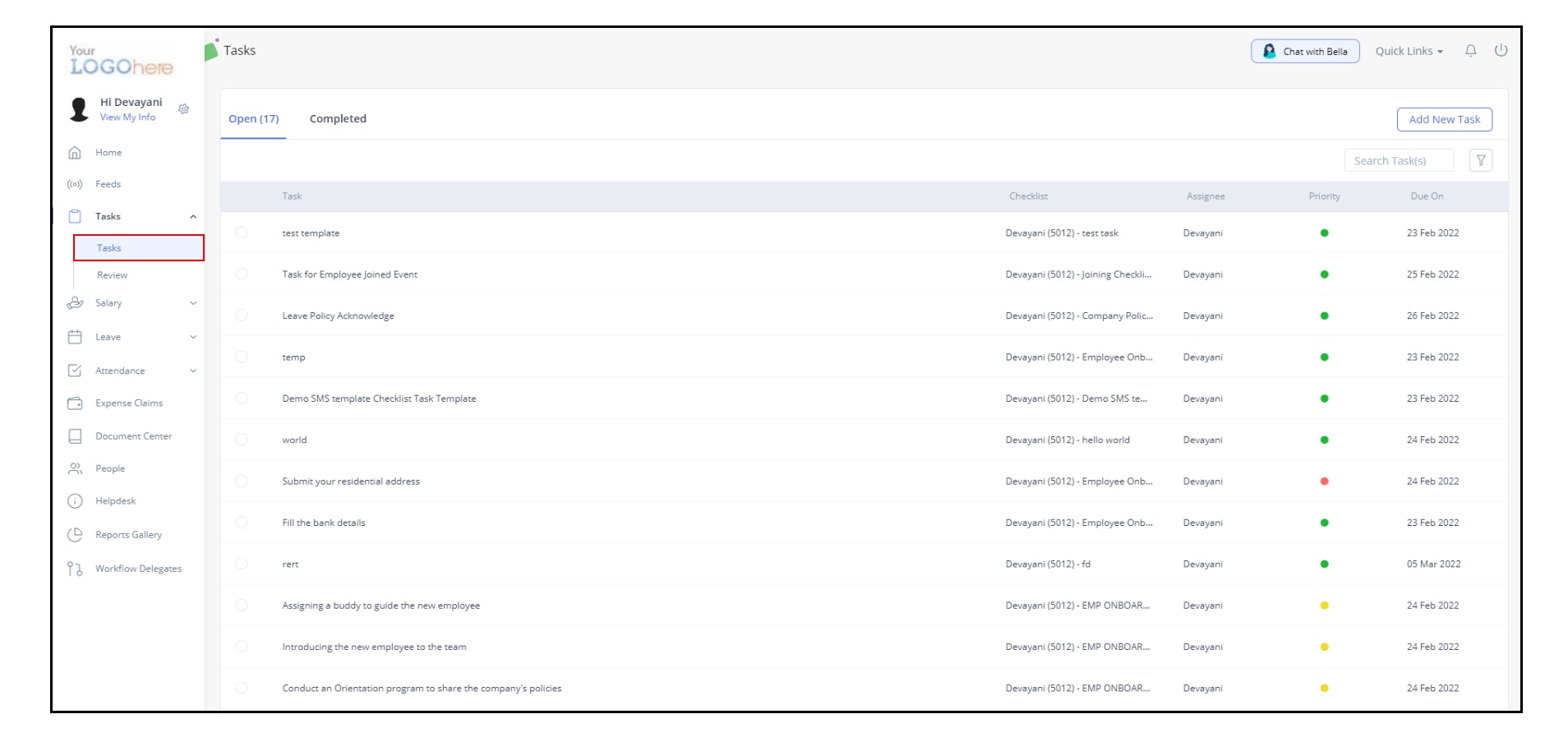Click the notification bell icon
Screen dimensions: 1568x751
coord(1470,50)
